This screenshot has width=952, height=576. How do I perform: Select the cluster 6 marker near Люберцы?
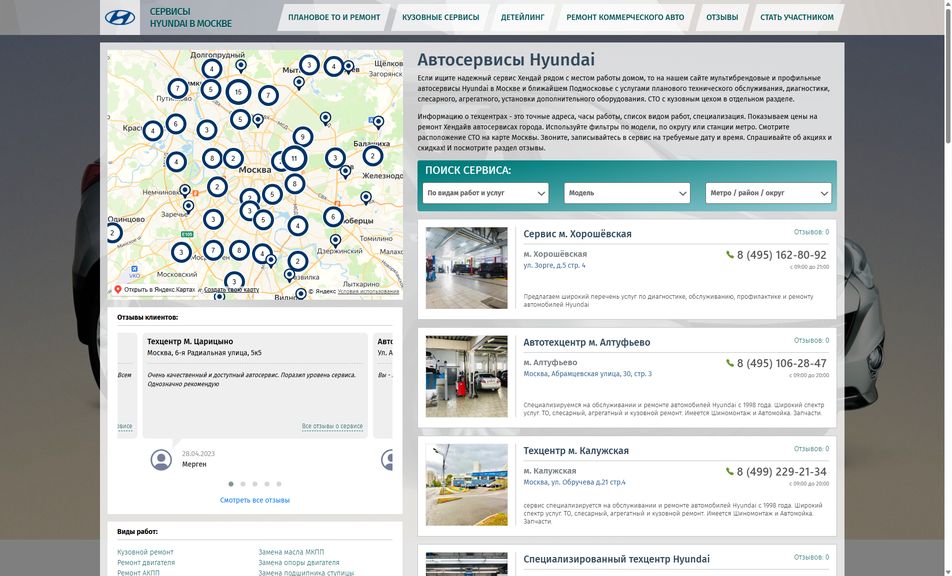click(333, 217)
